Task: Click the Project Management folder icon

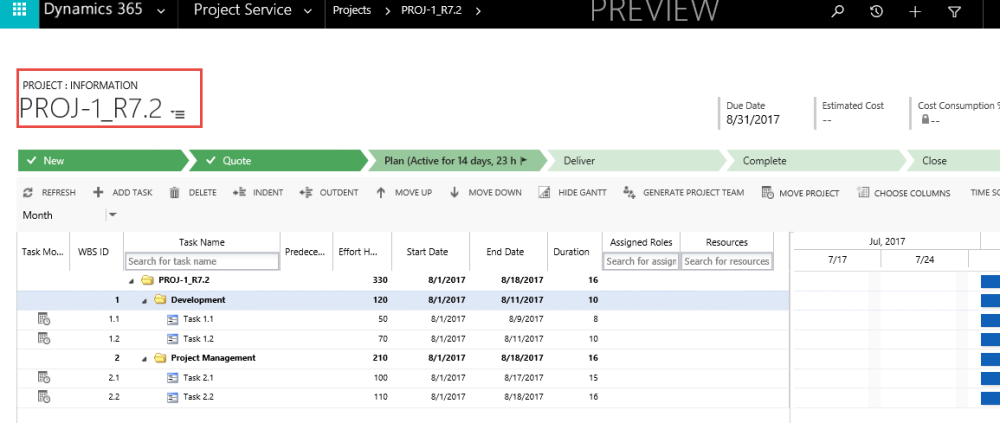Action: tap(160, 358)
